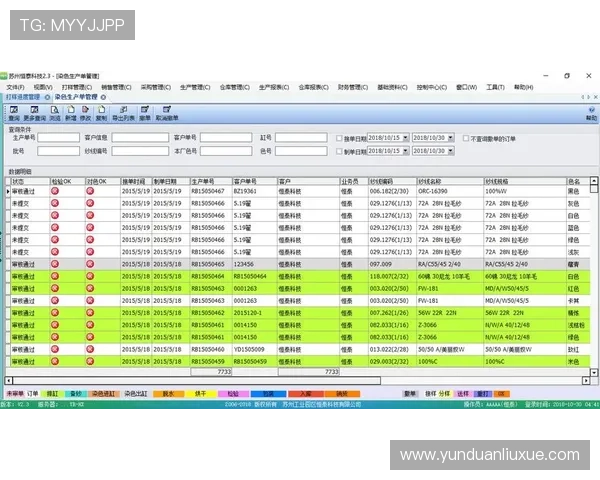Screen dimensions: 600x480
Task: Click the 生产单号 input field
Action: [x=60, y=138]
